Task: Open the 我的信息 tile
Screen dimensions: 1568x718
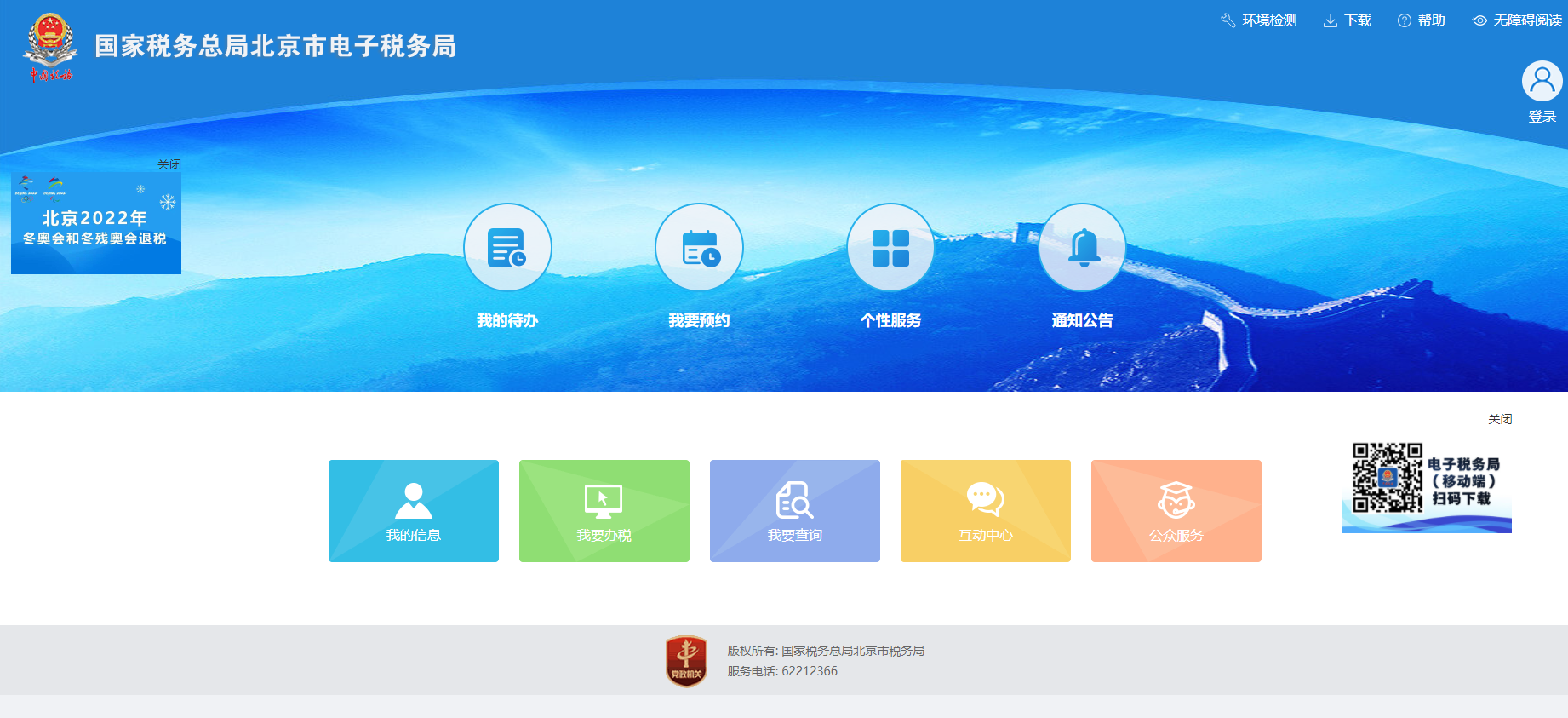Action: click(x=414, y=510)
